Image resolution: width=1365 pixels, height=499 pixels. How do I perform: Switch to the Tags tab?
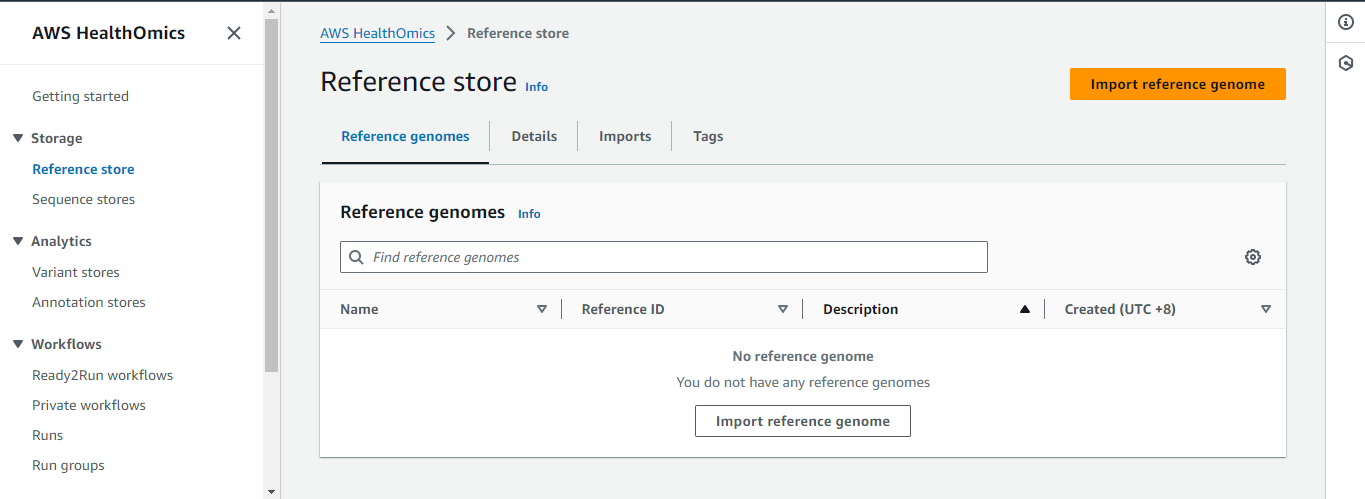coord(708,136)
